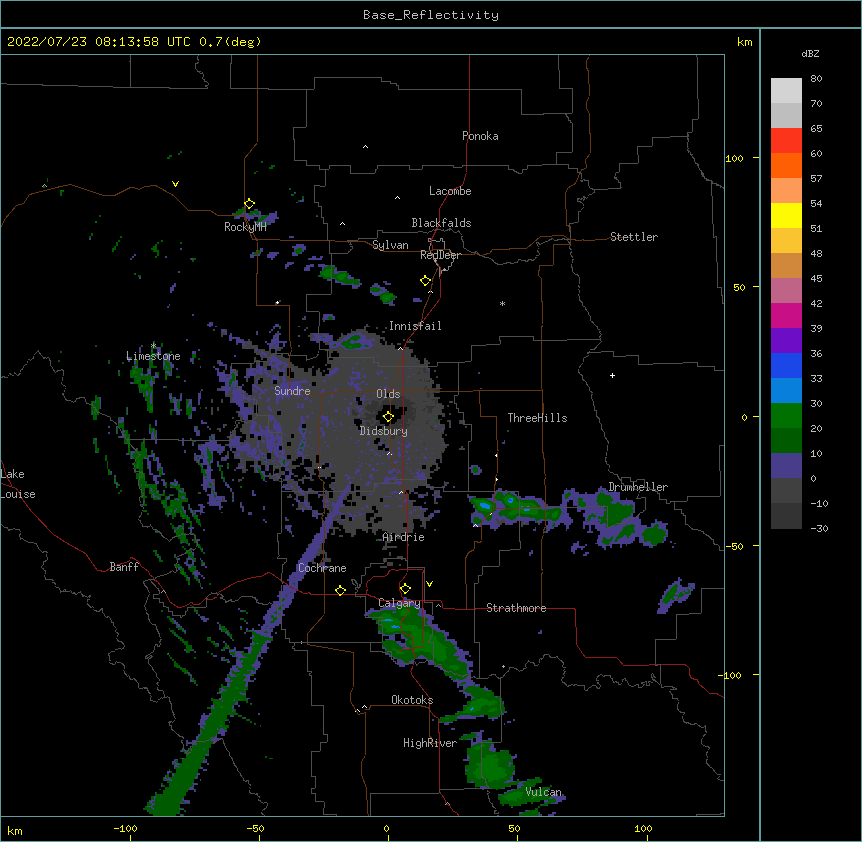Click the -100 tick on the bottom axis
Screen dimensions: 862x842
pyautogui.click(x=125, y=828)
